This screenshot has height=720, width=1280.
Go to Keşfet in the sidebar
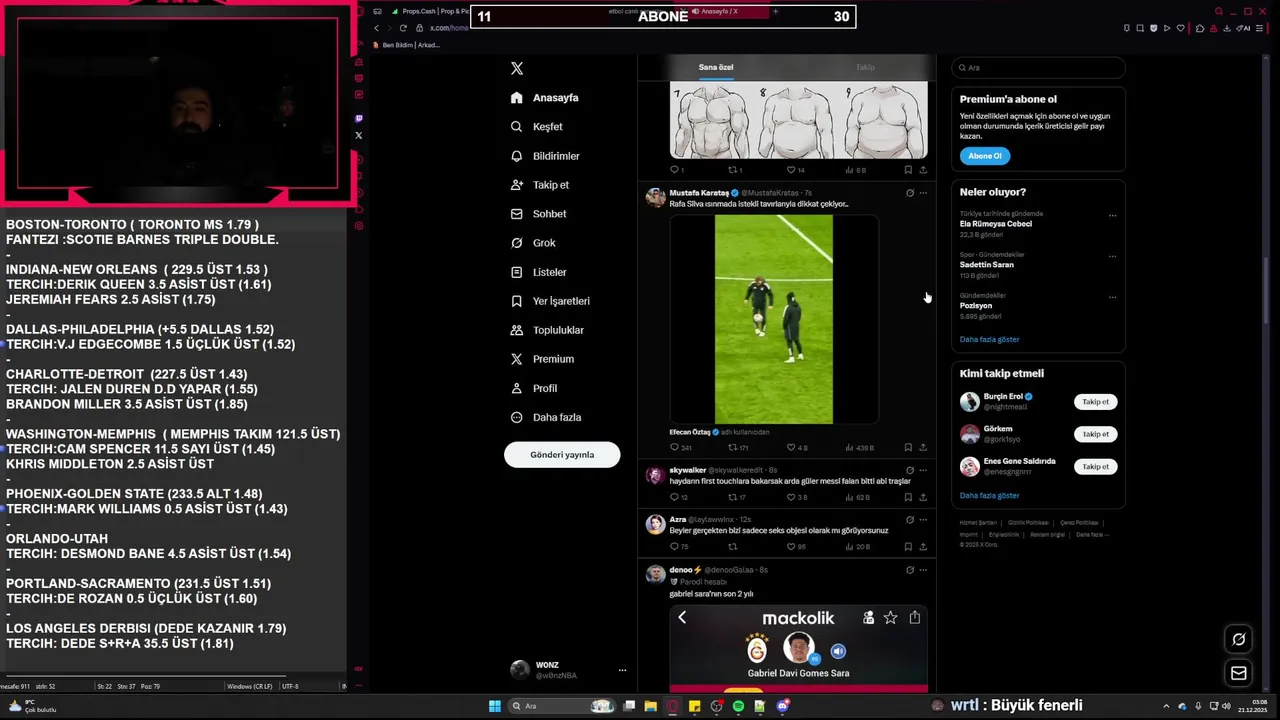click(x=537, y=127)
